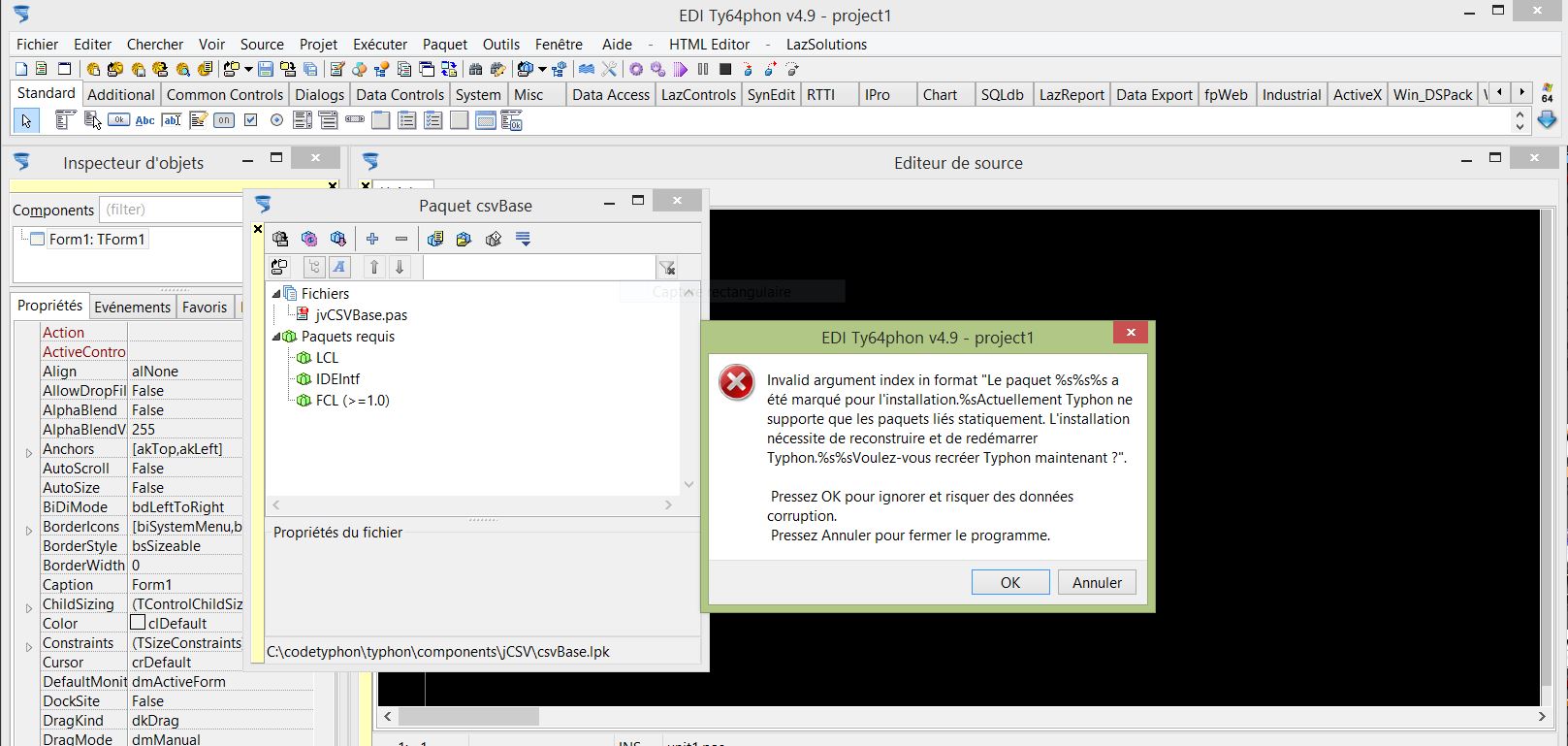This screenshot has width=1568, height=746.
Task: Open the Paquet menu
Action: coord(445,45)
